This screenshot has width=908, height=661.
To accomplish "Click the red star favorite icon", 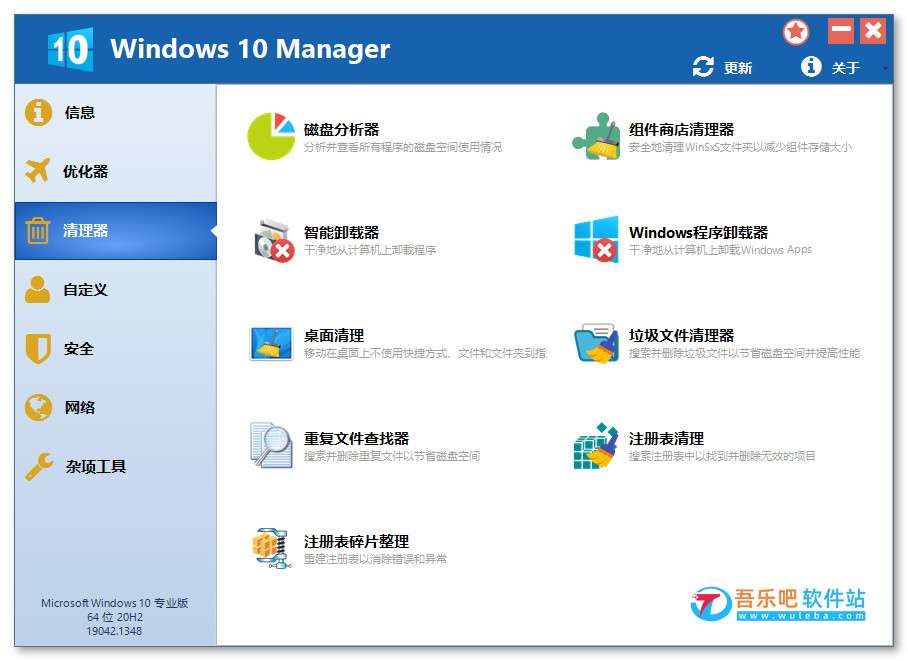I will (x=796, y=31).
